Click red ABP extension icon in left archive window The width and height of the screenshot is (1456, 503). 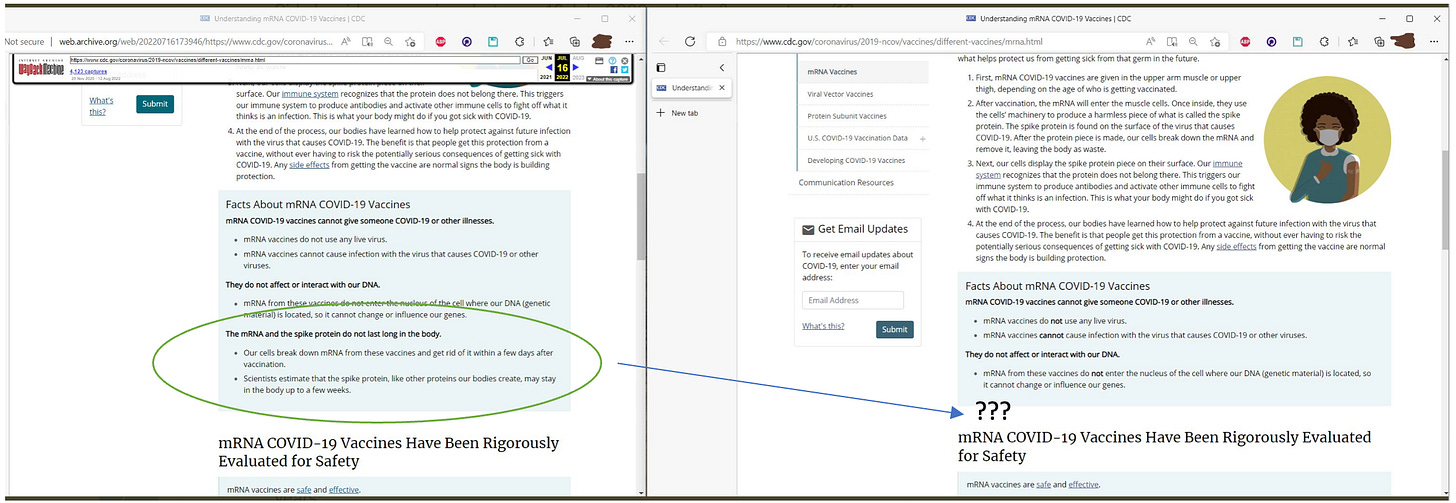pyautogui.click(x=440, y=42)
